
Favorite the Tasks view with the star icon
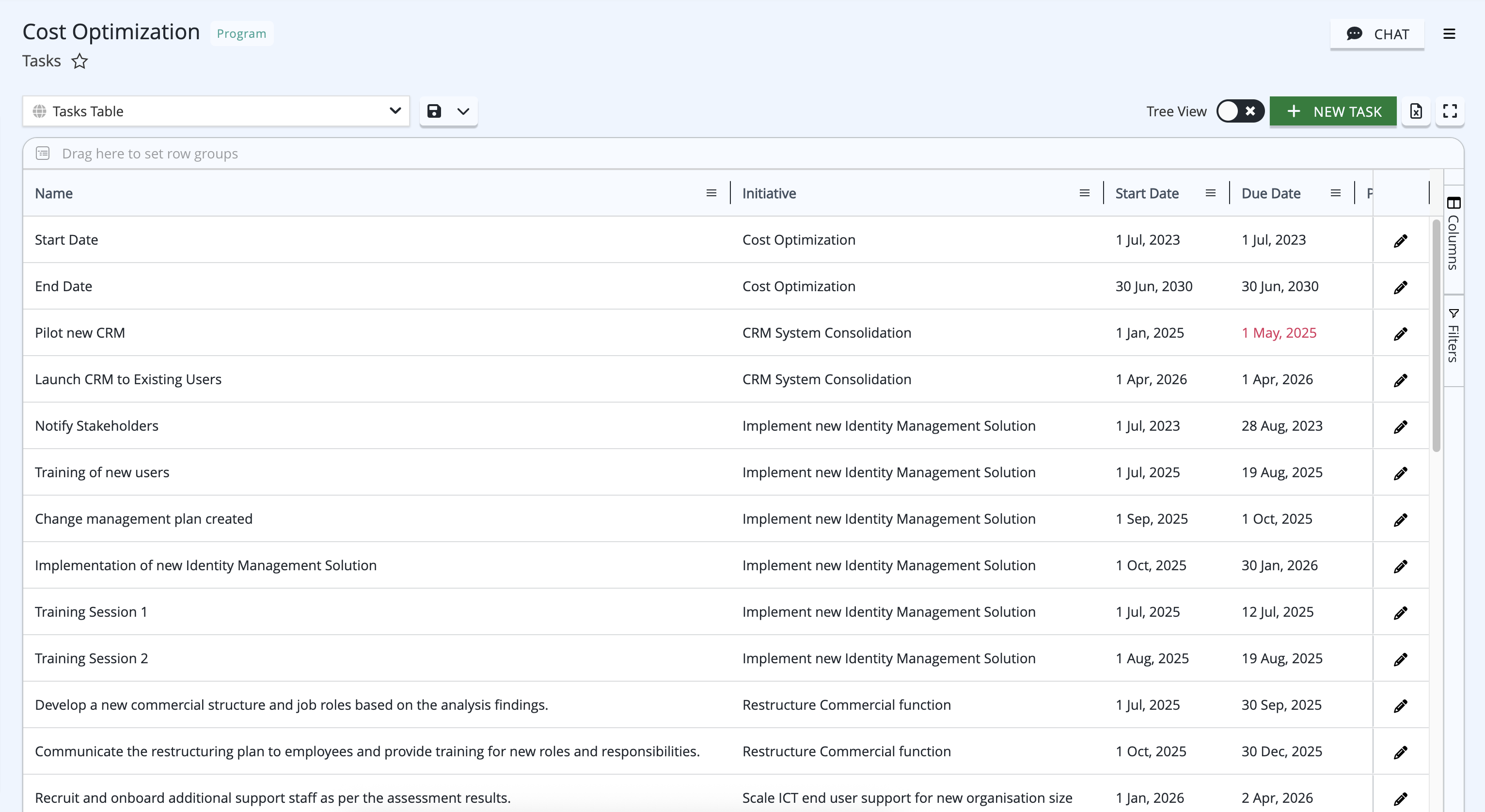point(79,61)
